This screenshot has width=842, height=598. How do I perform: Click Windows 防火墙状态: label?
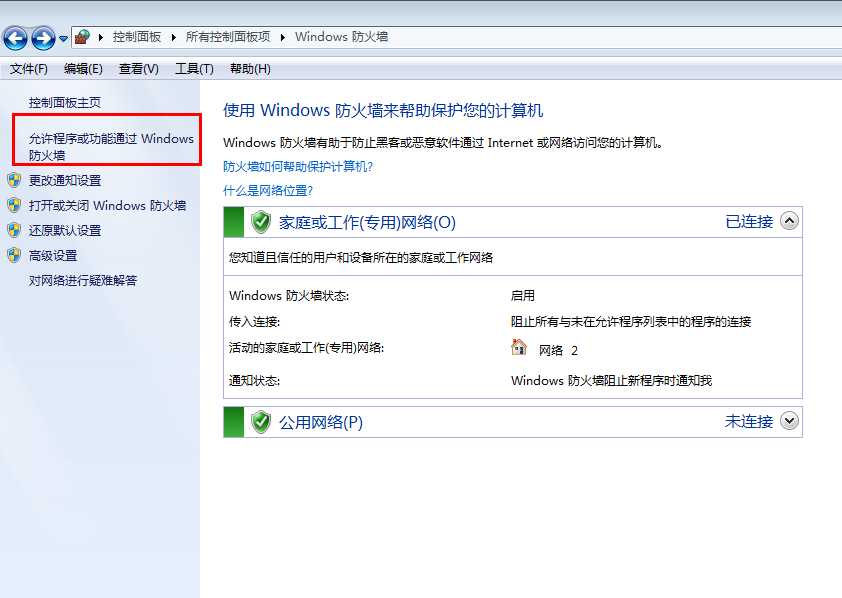[289, 295]
